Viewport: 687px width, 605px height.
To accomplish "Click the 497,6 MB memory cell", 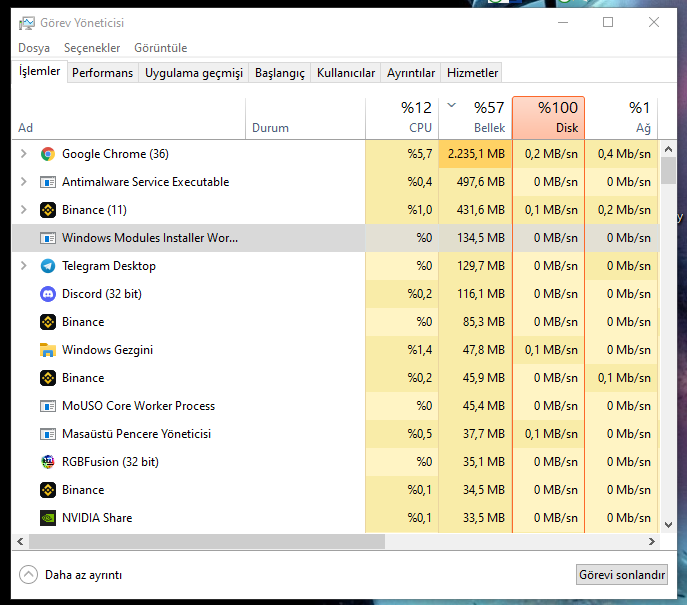I will point(475,182).
